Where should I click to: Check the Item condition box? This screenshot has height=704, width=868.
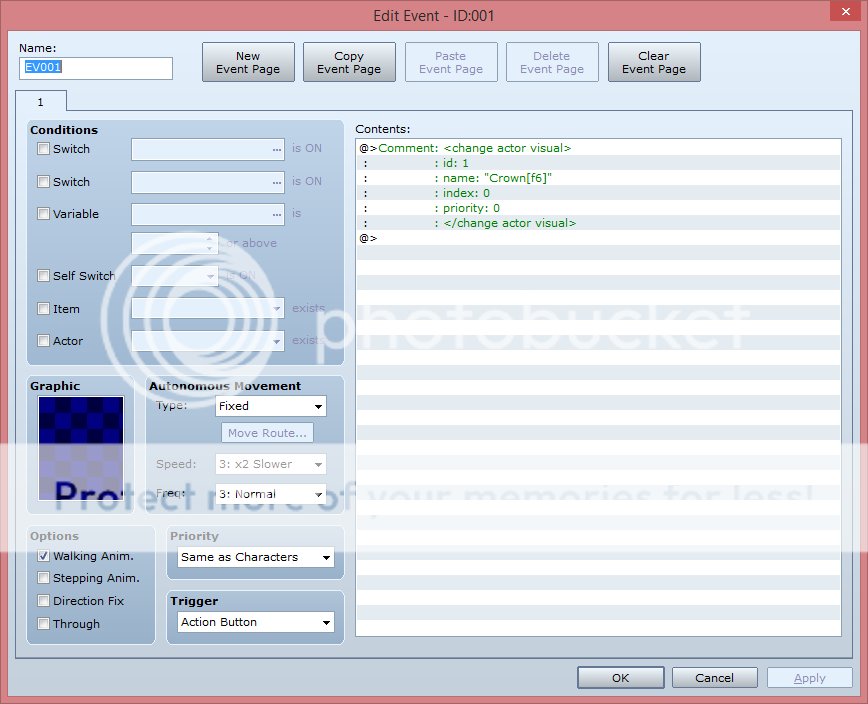(43, 309)
